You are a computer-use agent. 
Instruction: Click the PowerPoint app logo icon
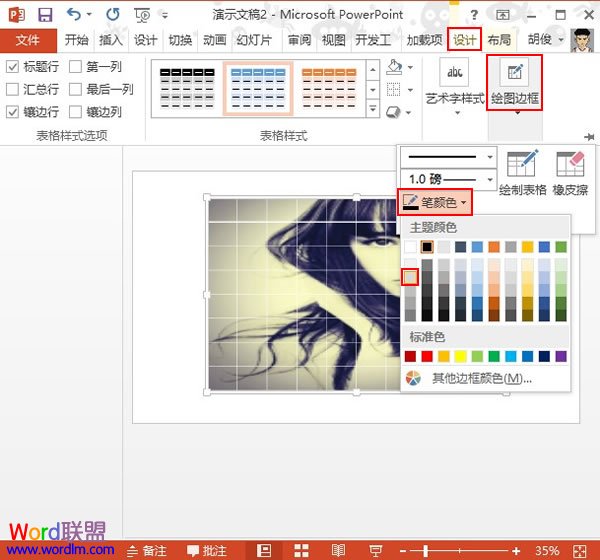point(16,15)
